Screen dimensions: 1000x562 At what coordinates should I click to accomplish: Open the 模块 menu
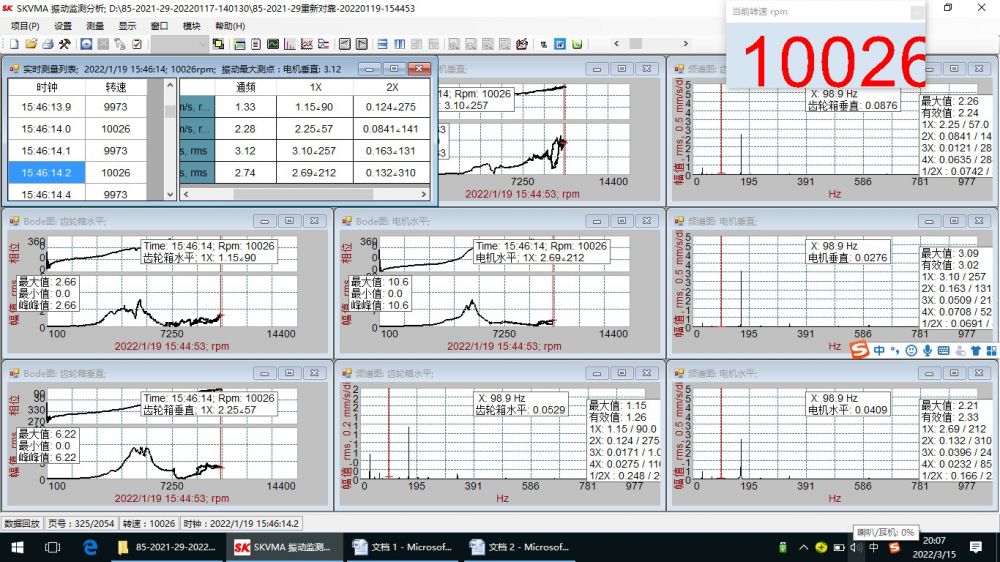point(191,26)
